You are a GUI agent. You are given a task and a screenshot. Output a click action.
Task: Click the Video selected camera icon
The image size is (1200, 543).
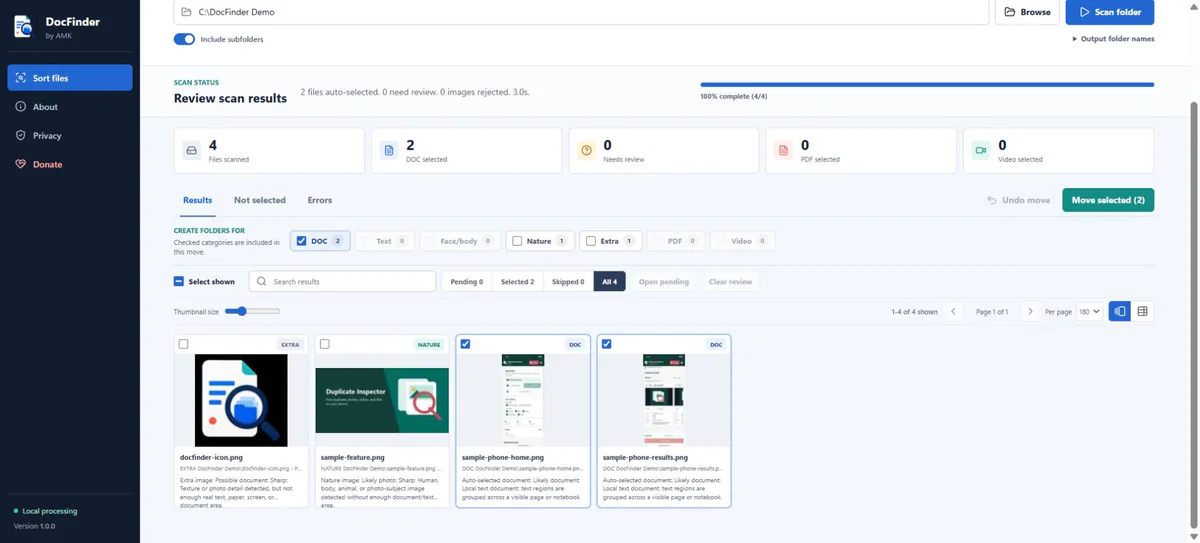click(981, 151)
